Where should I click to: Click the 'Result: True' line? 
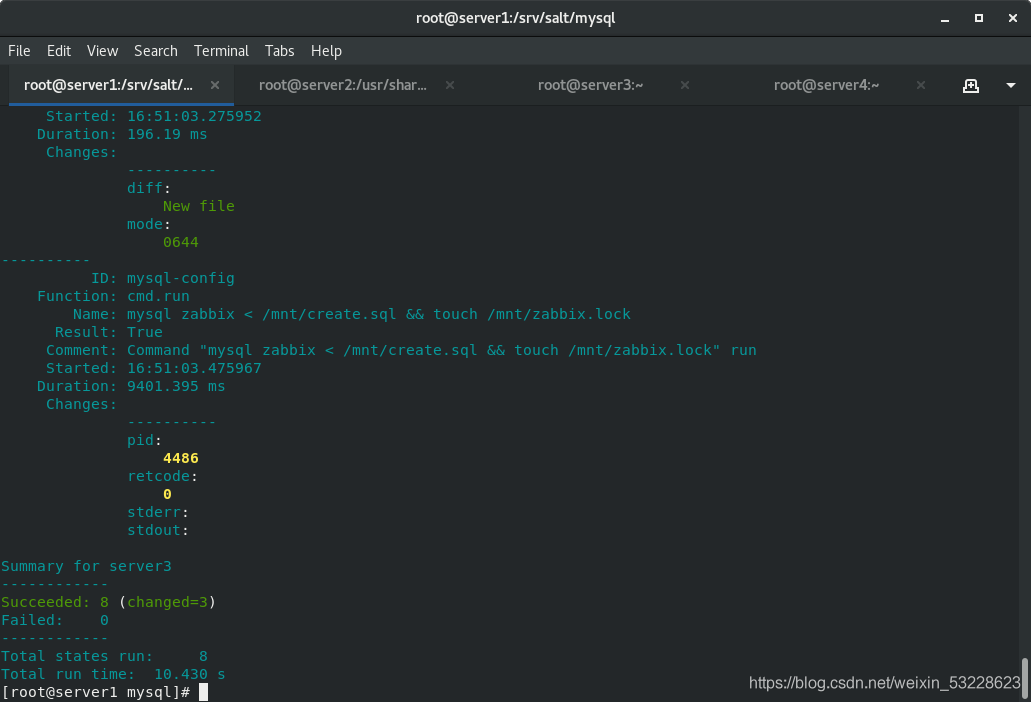click(108, 332)
